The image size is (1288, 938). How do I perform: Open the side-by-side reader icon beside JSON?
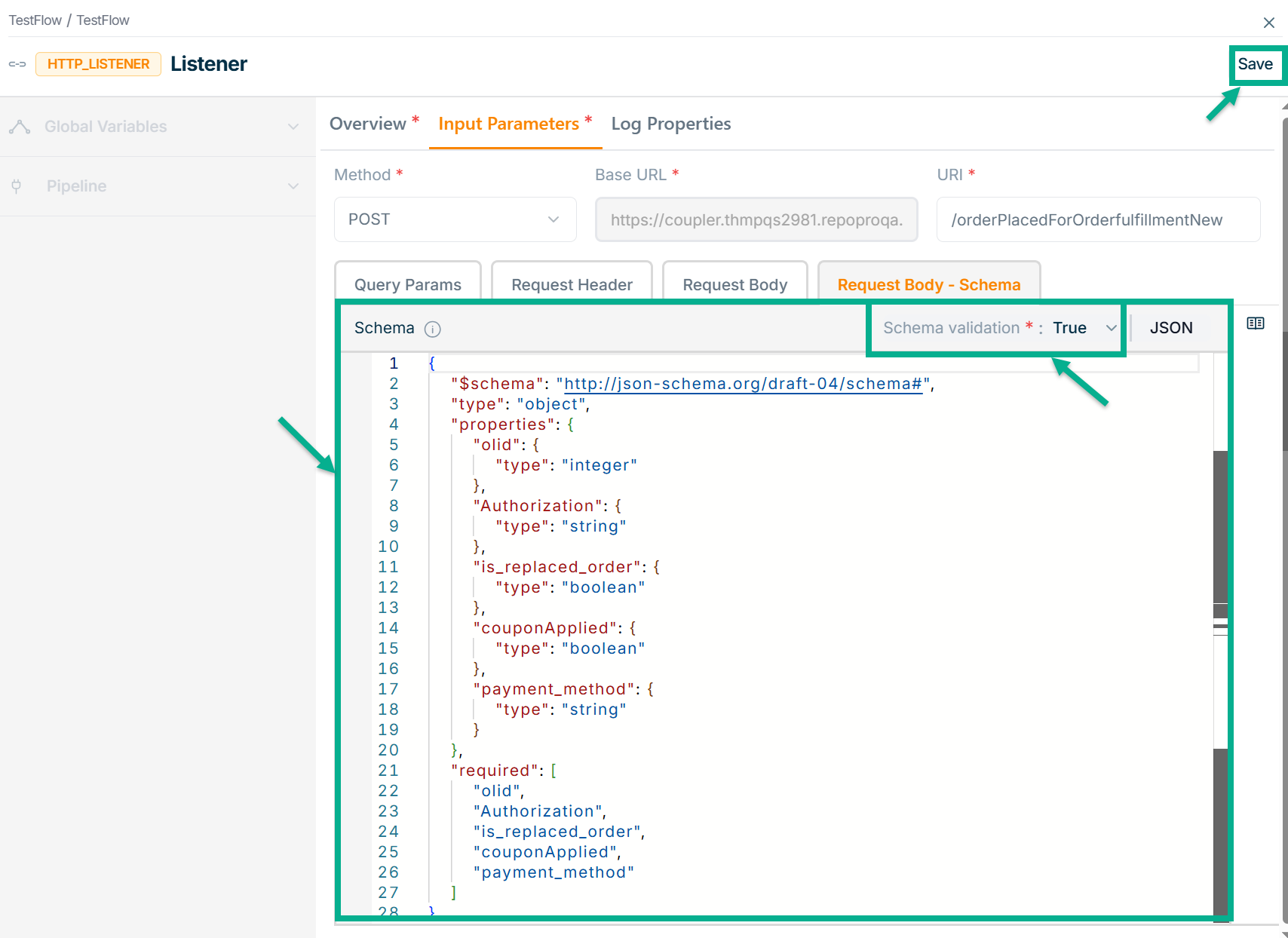[1255, 323]
